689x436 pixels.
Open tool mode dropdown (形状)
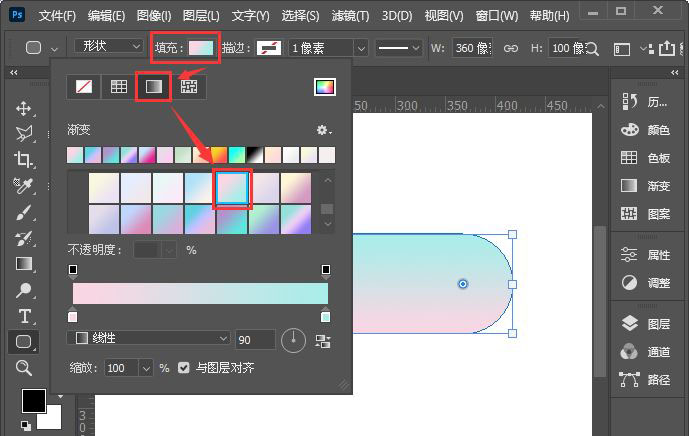pyautogui.click(x=109, y=46)
